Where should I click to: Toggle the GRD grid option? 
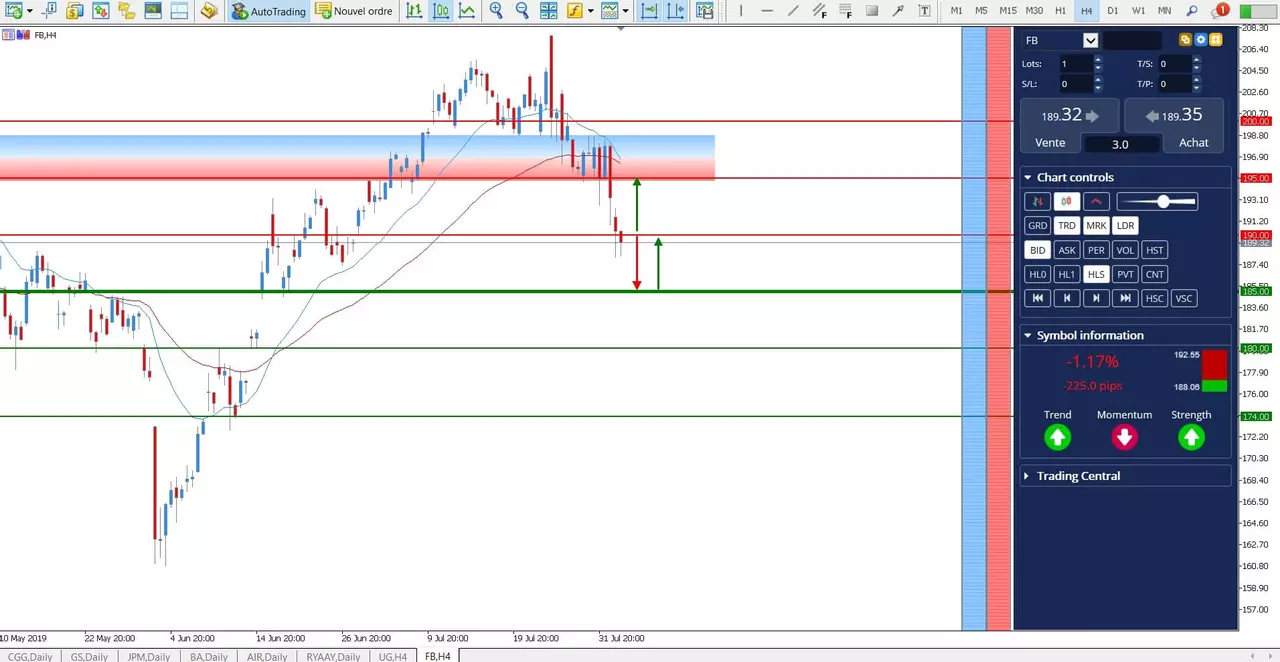point(1038,226)
